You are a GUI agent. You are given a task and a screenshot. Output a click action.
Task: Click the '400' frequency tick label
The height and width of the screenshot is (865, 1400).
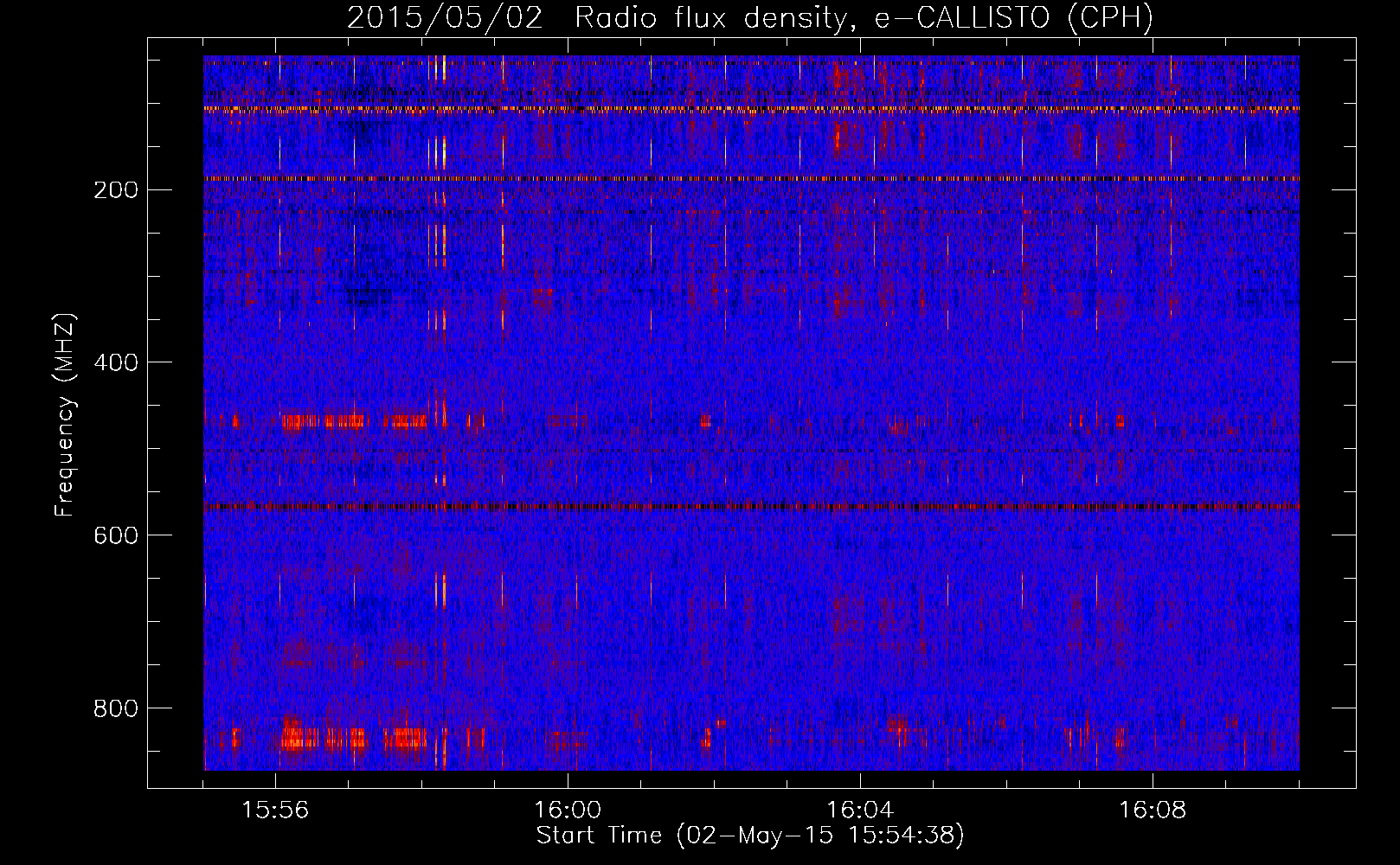click(x=116, y=362)
